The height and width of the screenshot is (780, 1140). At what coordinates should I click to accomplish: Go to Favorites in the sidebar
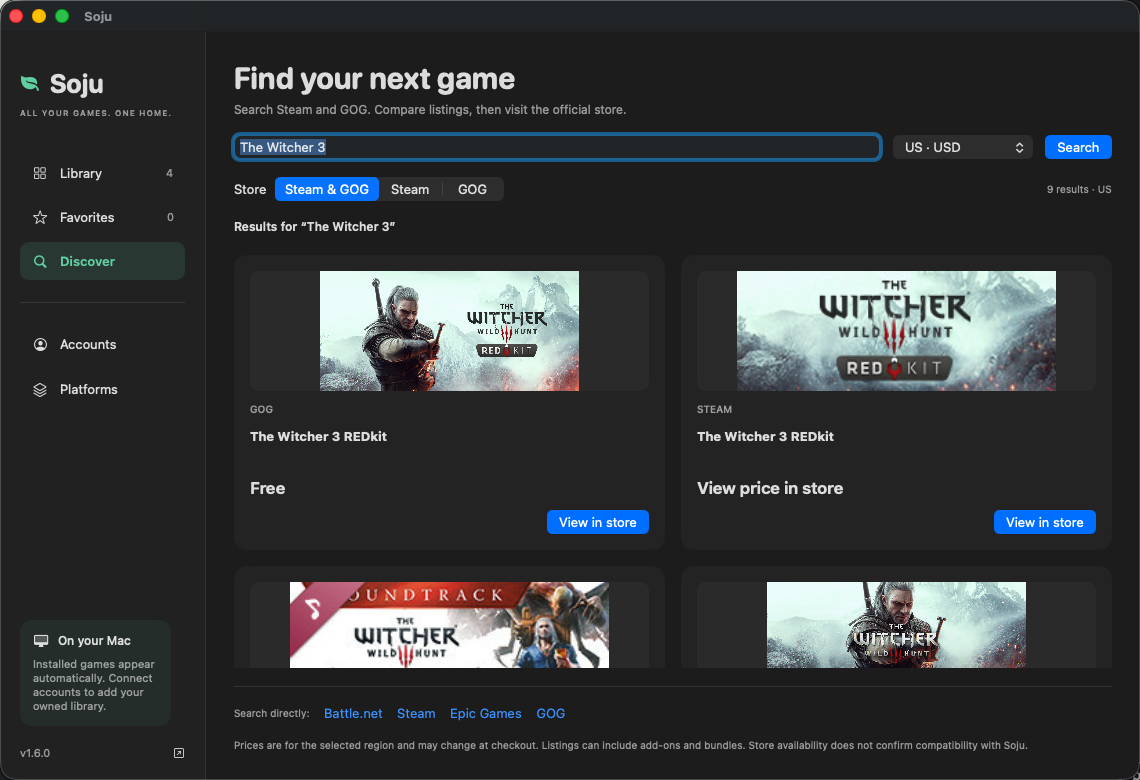tap(103, 217)
